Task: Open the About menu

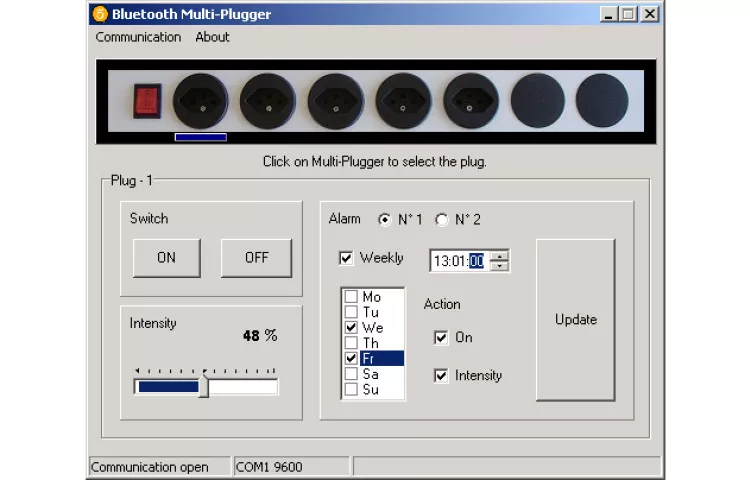Action: (212, 37)
